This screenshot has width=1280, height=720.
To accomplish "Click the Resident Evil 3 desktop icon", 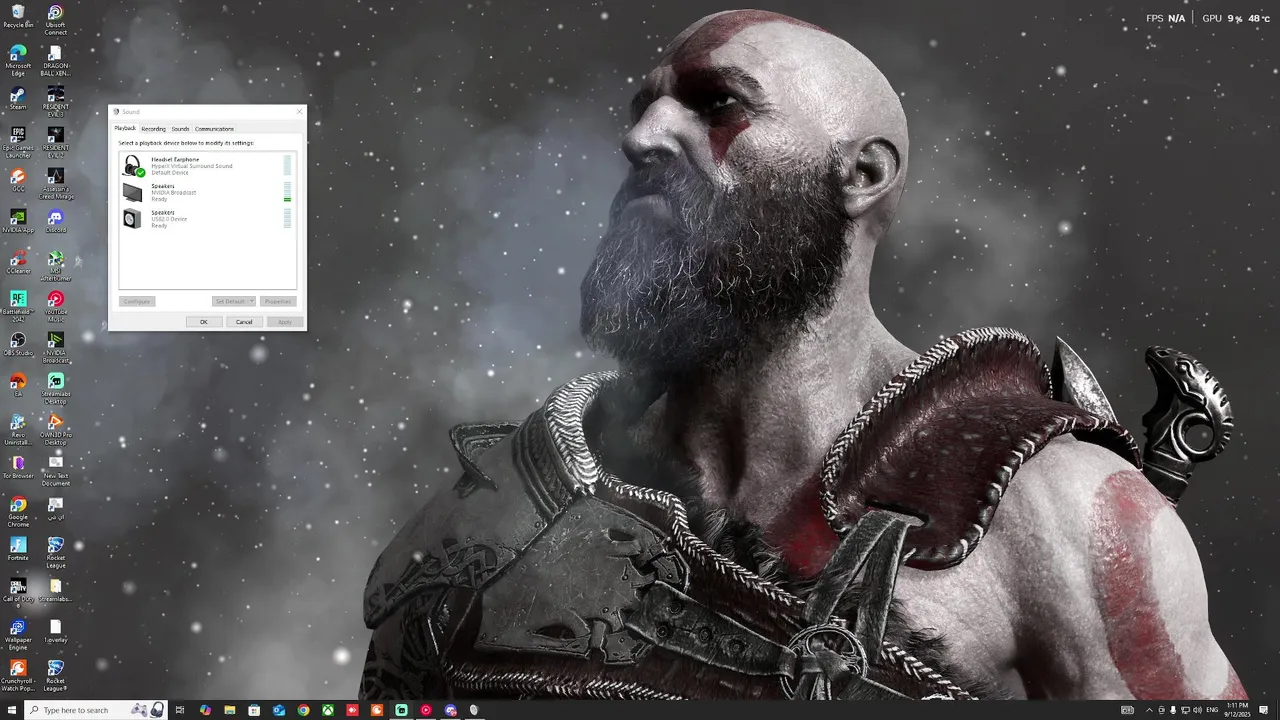I will click(56, 101).
